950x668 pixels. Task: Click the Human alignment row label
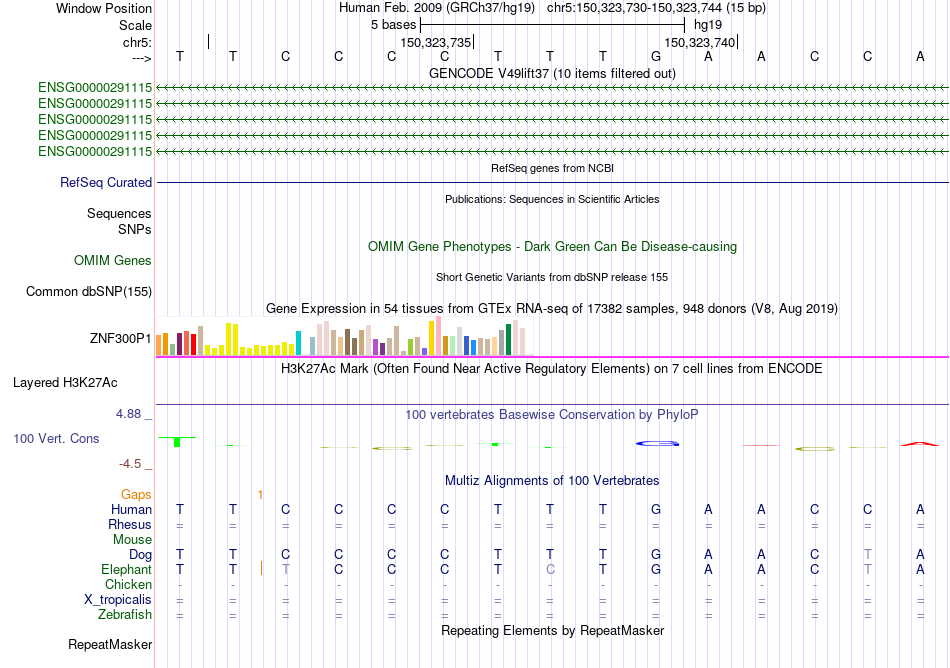click(131, 510)
